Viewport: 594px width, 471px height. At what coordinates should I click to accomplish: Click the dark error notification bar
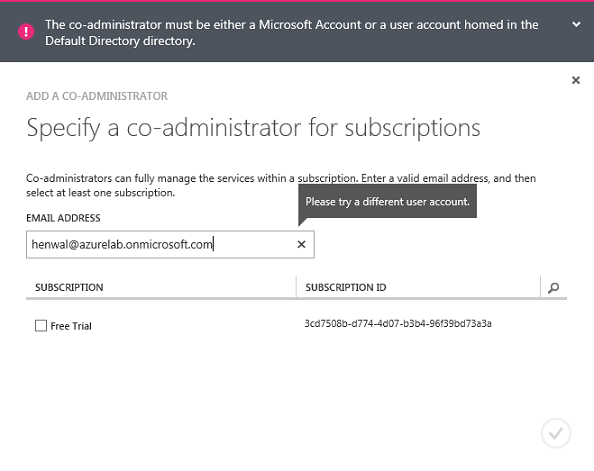(x=297, y=32)
